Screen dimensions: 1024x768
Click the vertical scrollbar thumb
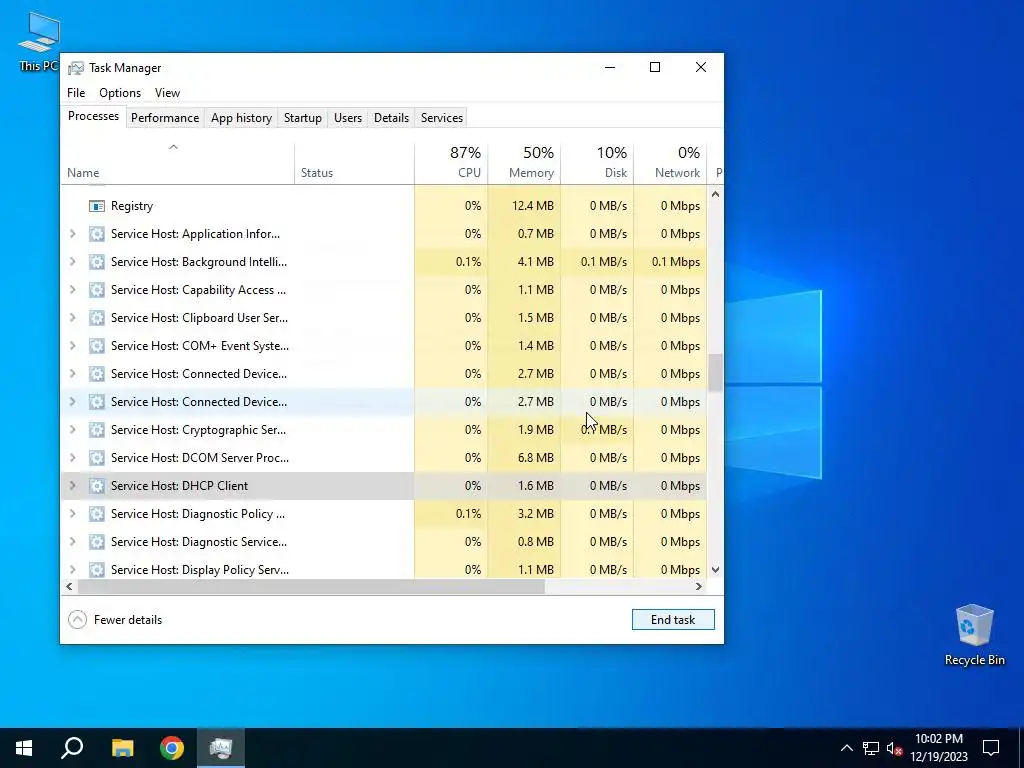(x=715, y=373)
